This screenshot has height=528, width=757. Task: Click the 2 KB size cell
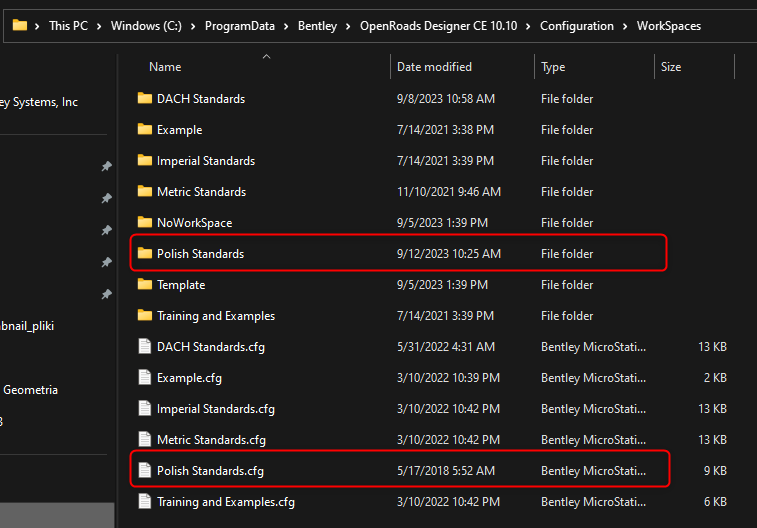tap(715, 378)
